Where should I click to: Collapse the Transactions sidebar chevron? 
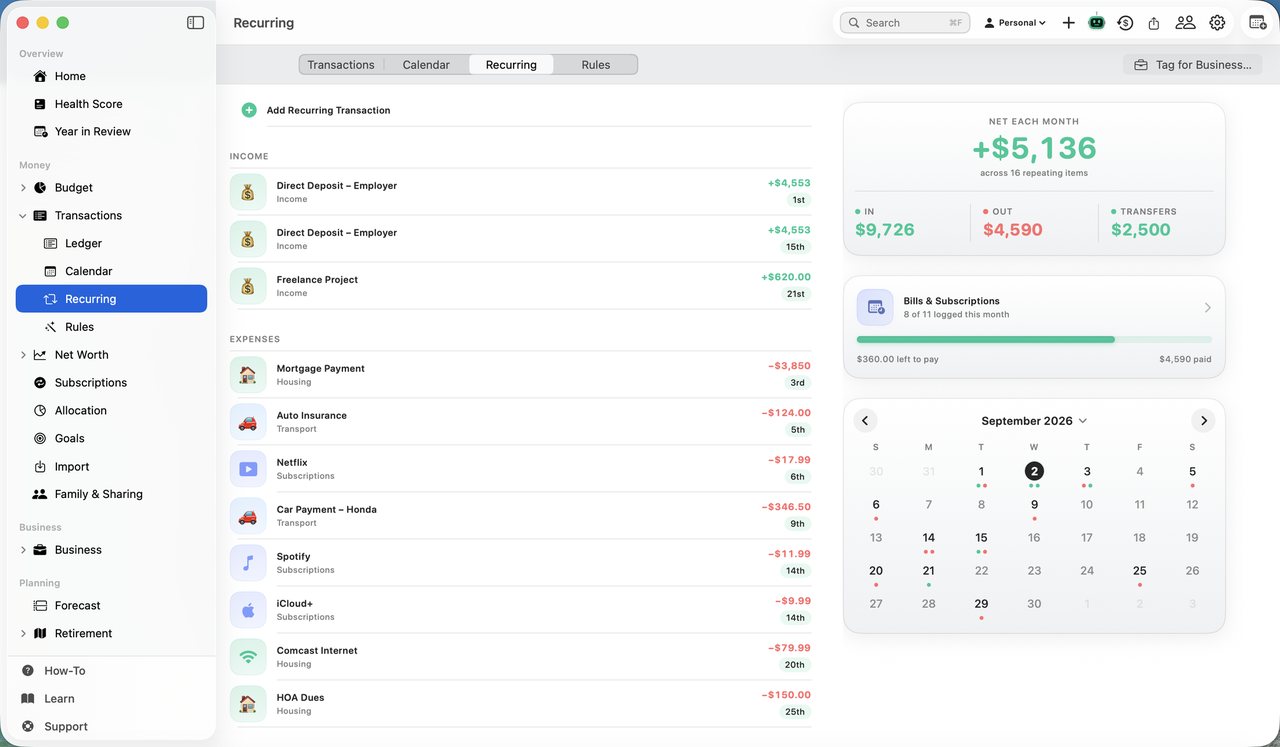[x=23, y=215]
